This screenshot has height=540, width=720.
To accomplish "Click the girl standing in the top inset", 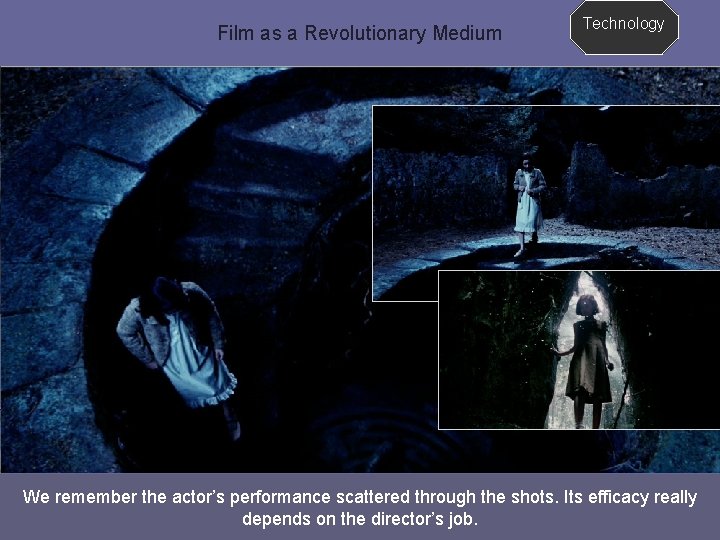I will point(529,205).
